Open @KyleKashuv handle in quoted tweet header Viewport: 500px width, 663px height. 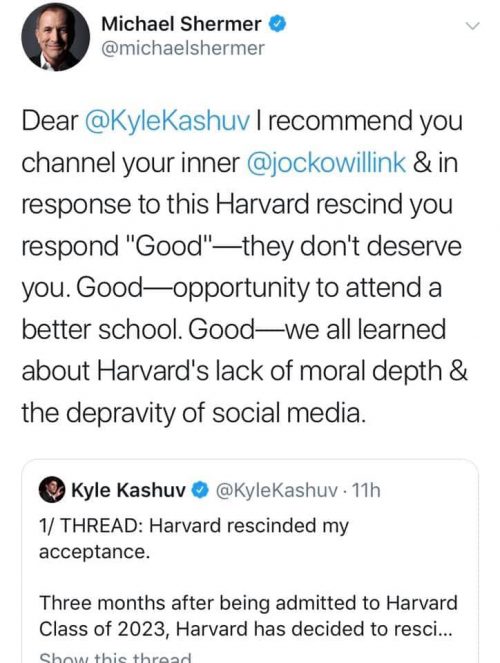point(277,490)
